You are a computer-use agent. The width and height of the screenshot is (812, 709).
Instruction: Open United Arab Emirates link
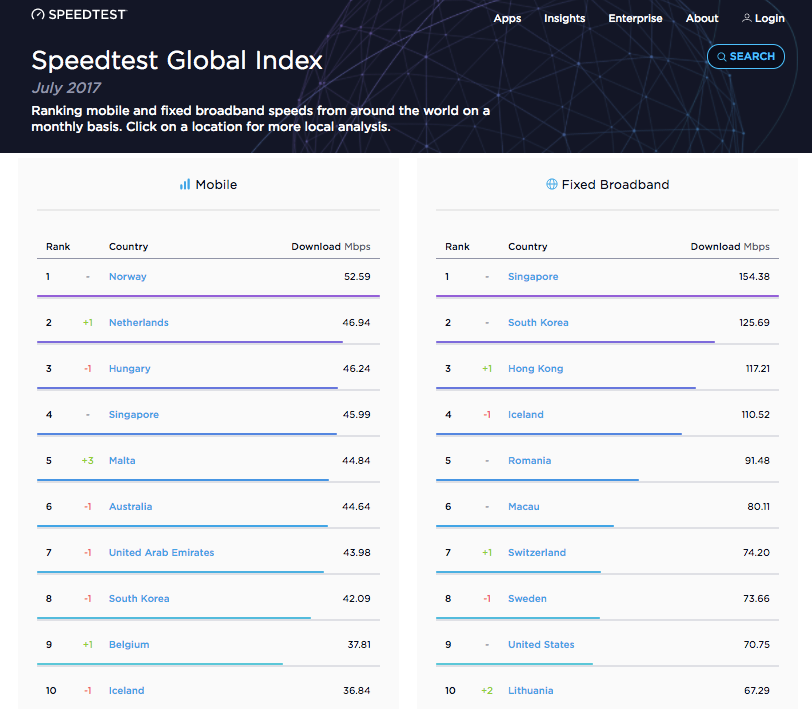click(x=161, y=553)
